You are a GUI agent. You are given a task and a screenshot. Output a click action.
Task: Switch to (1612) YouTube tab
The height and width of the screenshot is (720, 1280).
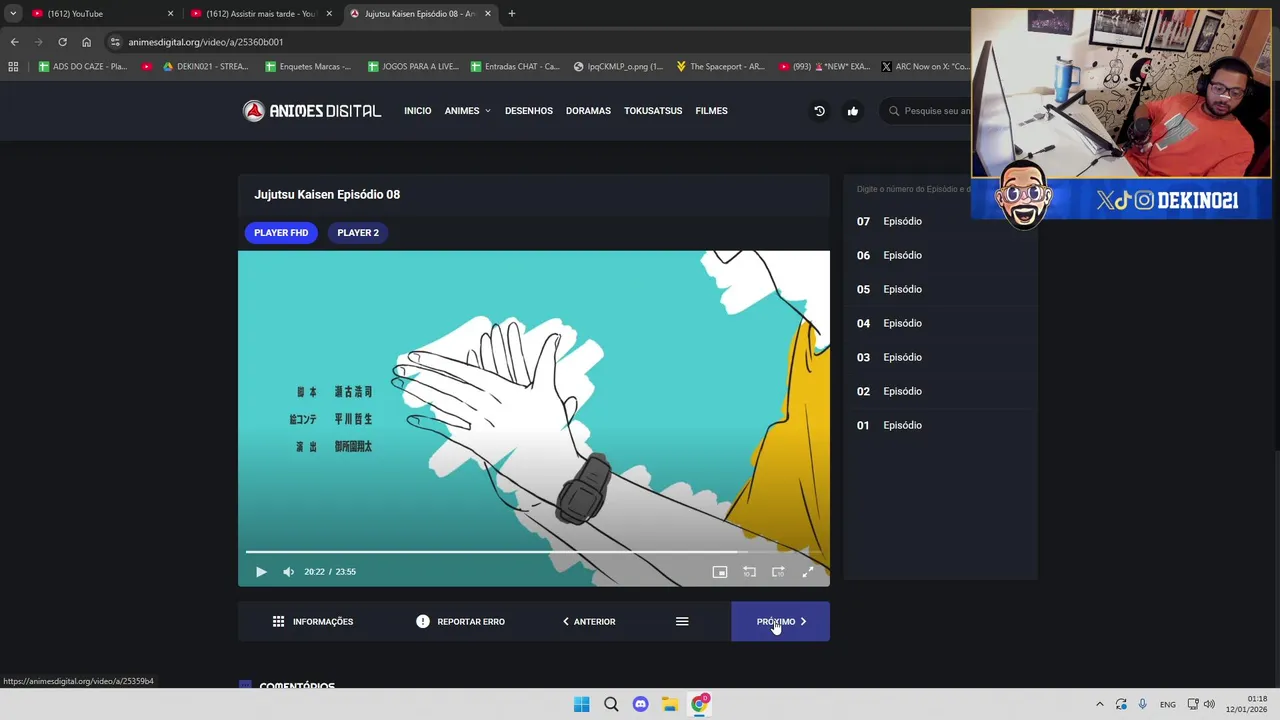point(100,14)
